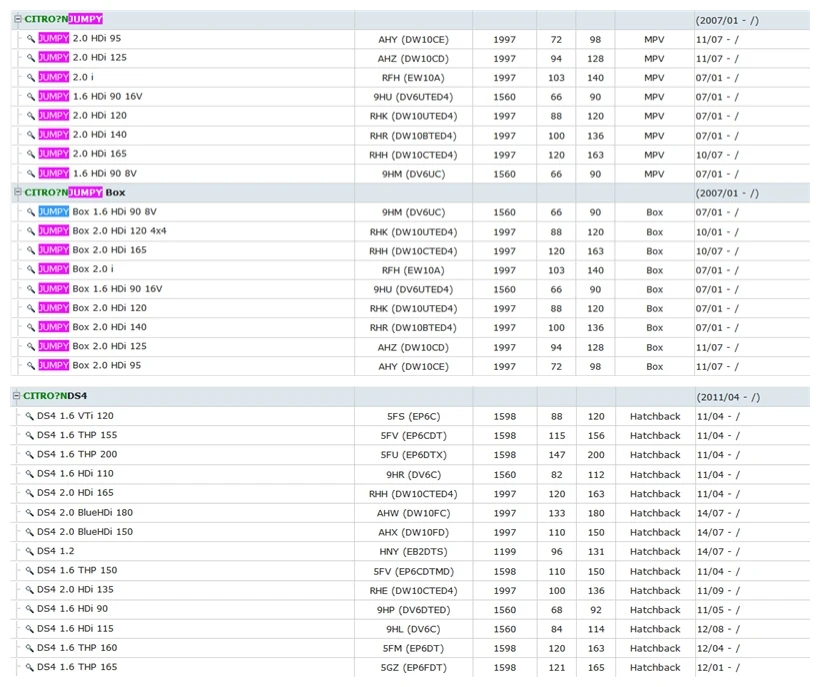Open the JUMPY Box 2.0 HDi 125 row
The height and width of the screenshot is (687, 820).
coord(410,347)
